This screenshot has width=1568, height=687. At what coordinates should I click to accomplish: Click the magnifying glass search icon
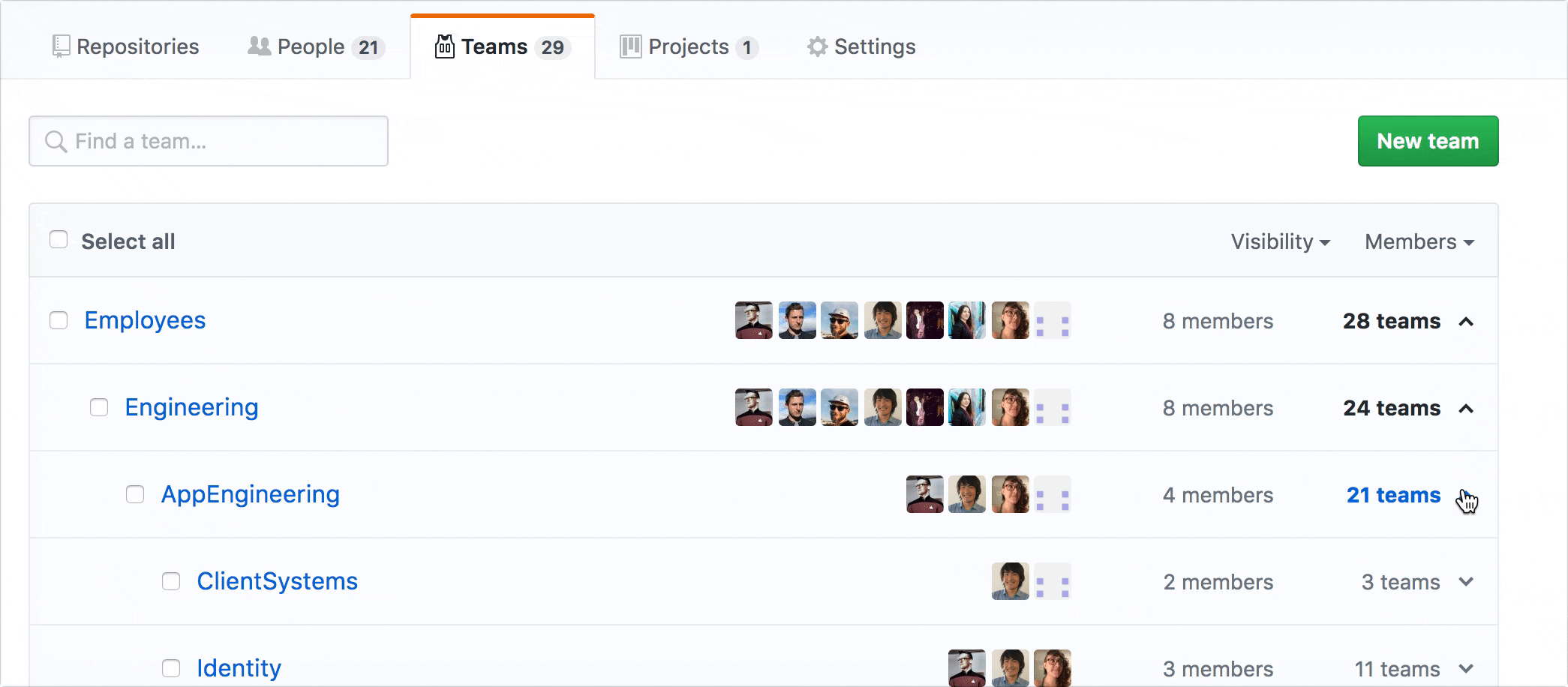click(56, 142)
